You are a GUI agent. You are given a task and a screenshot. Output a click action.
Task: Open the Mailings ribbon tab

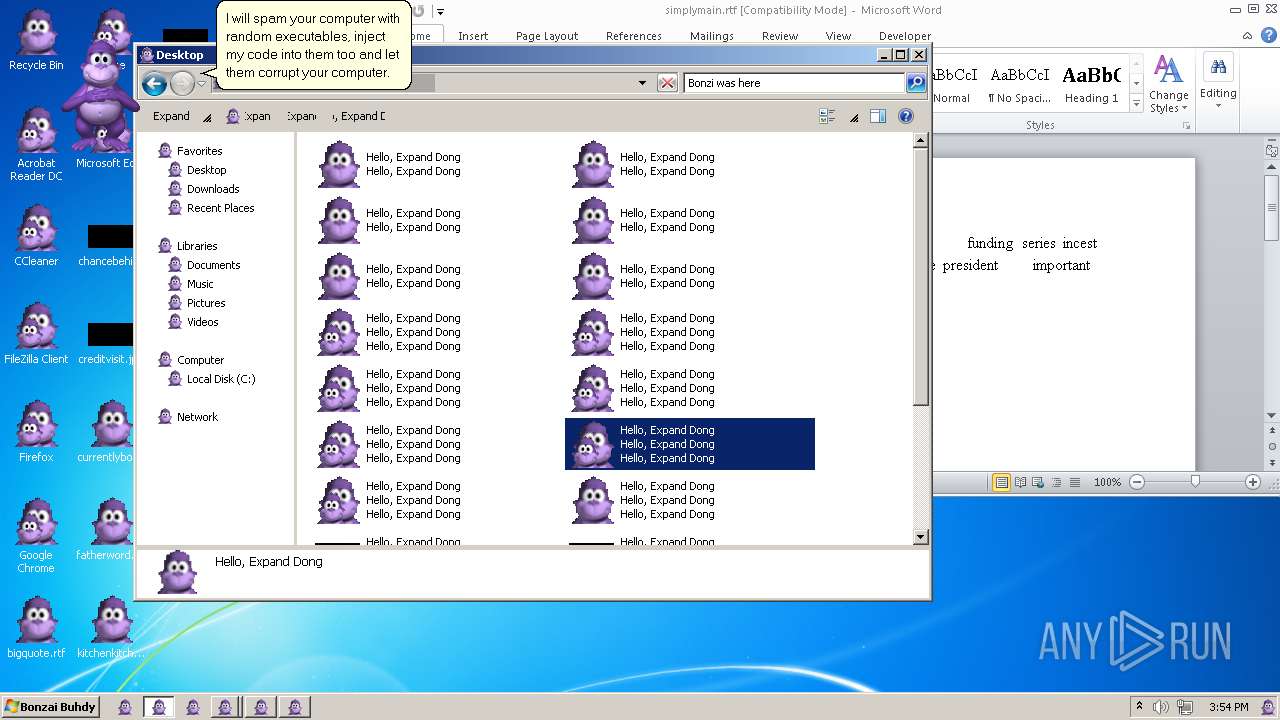tap(712, 36)
